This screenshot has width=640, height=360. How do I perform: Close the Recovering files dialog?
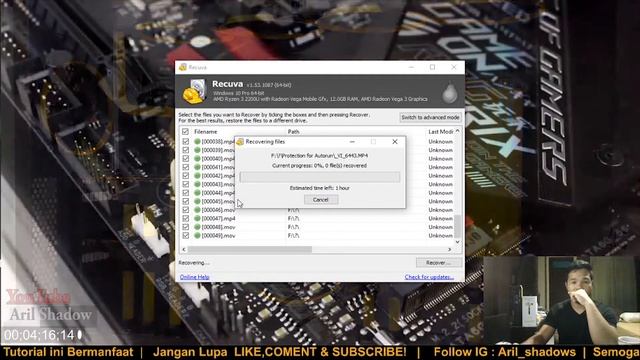(x=395, y=142)
